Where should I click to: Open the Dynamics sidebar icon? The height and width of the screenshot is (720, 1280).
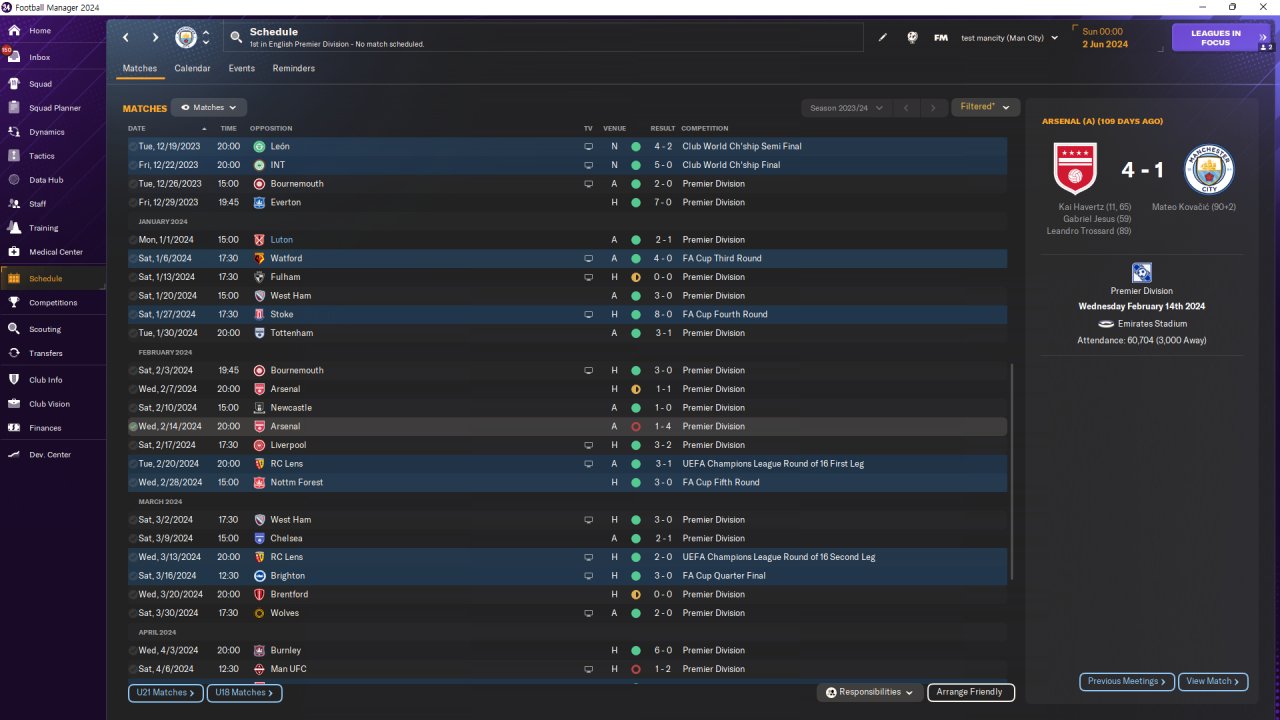(14, 132)
